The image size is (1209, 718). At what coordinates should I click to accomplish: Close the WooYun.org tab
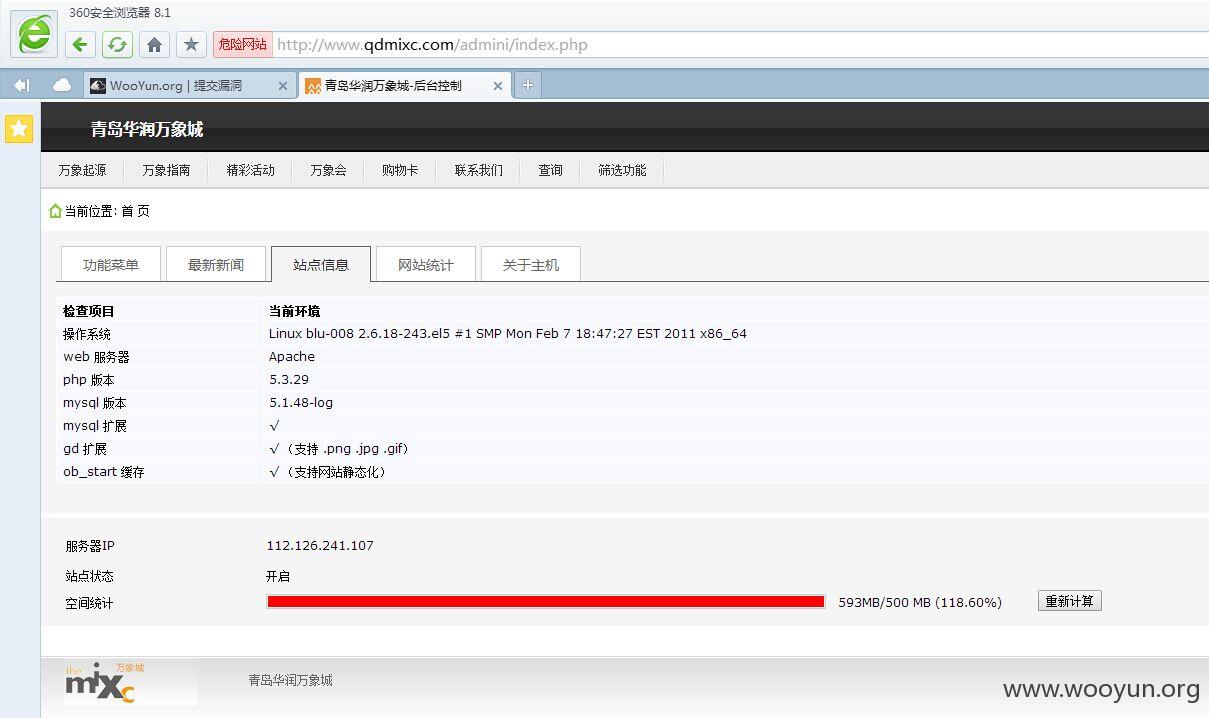coord(282,86)
